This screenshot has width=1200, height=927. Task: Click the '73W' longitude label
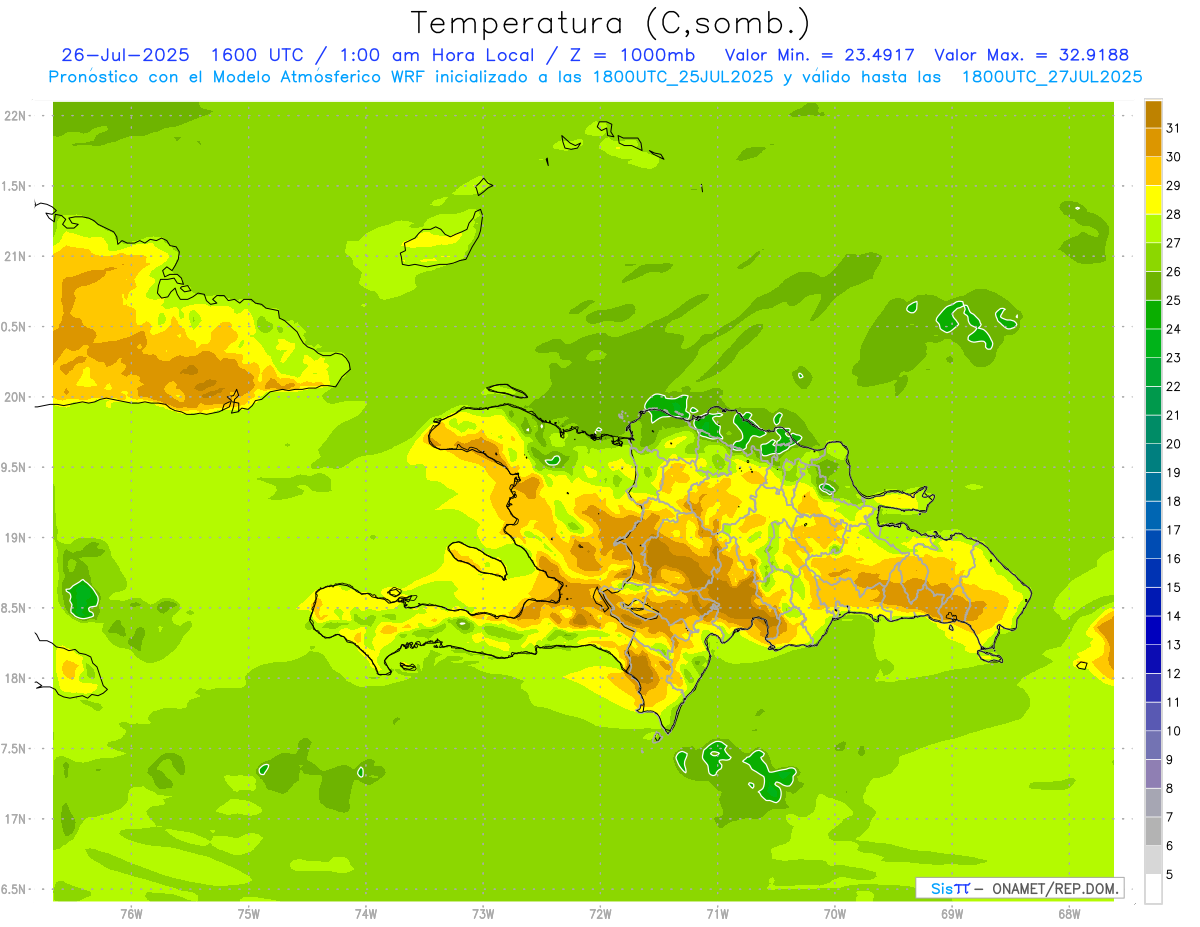click(483, 914)
